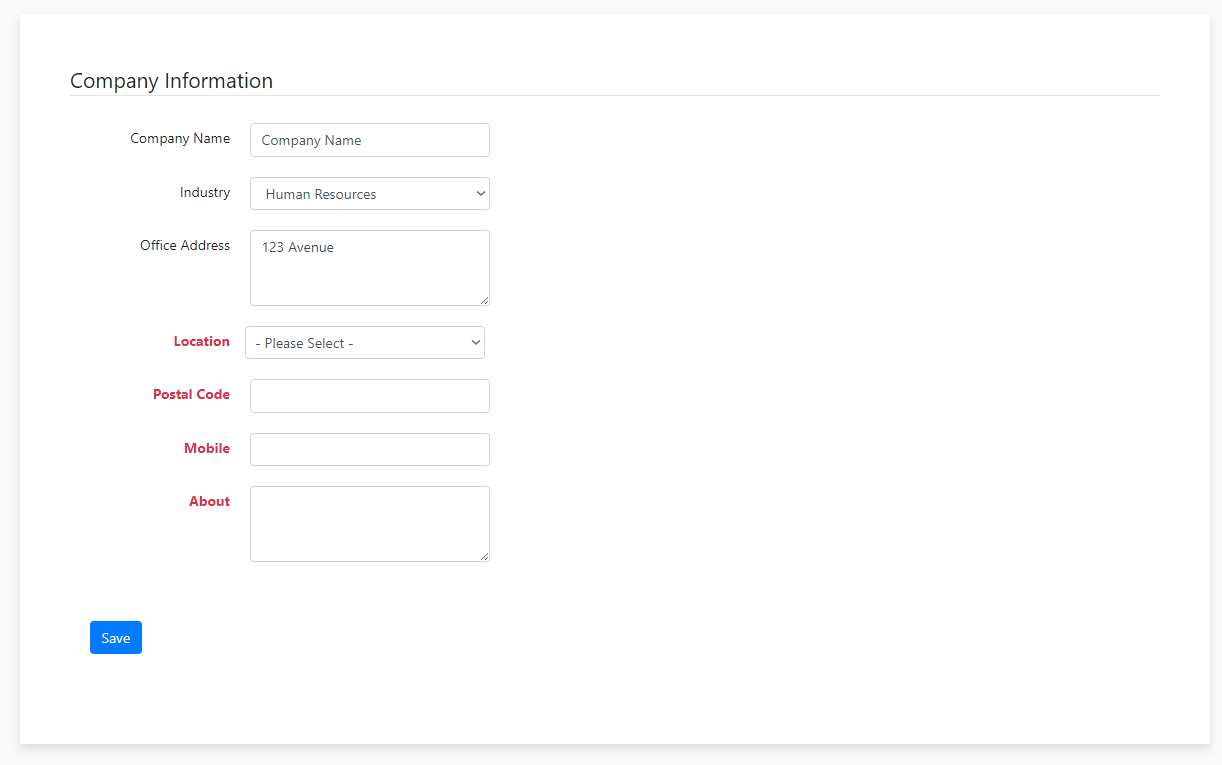The width and height of the screenshot is (1222, 765).
Task: Click '- Please Select -' in the Location dropdown
Action: (304, 343)
